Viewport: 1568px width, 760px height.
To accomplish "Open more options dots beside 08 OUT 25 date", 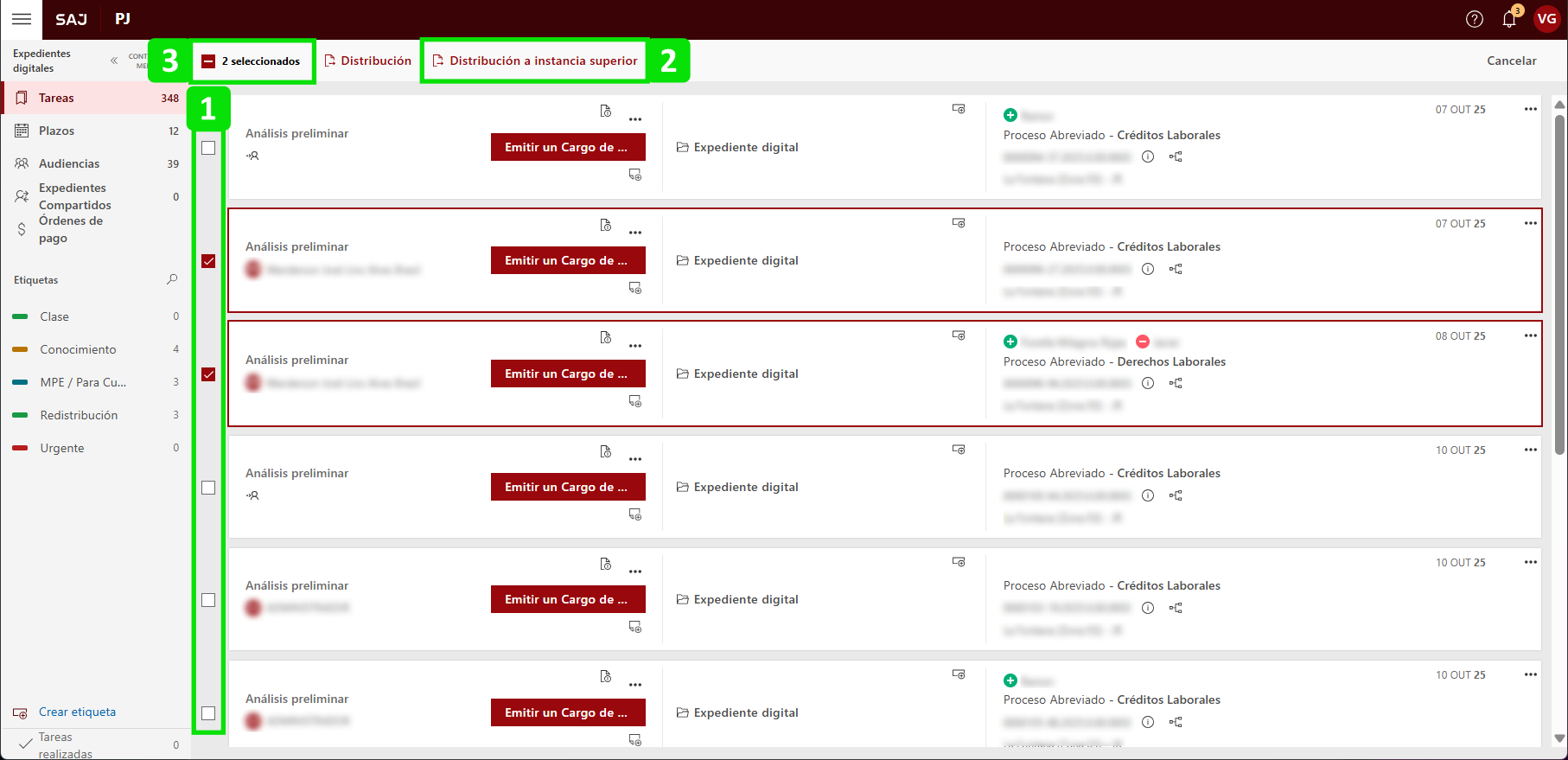I will pyautogui.click(x=1531, y=335).
